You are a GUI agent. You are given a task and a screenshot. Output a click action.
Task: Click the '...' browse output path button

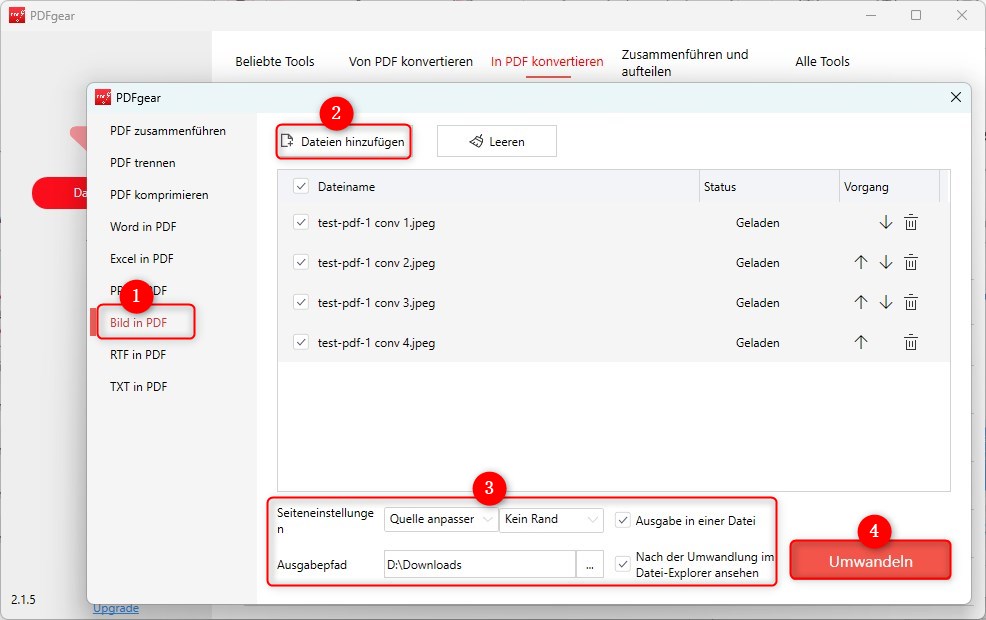590,565
